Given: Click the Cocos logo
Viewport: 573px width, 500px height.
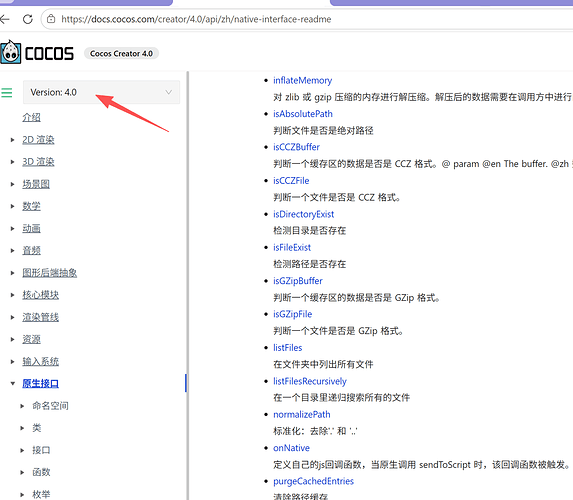Looking at the screenshot, I should (x=37, y=53).
